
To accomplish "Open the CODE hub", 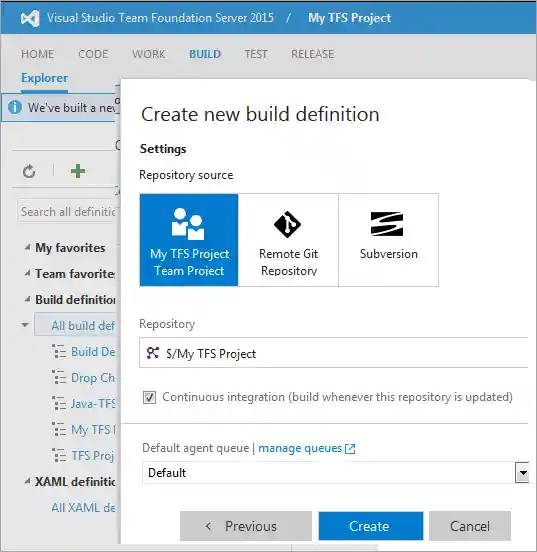I will tap(93, 54).
